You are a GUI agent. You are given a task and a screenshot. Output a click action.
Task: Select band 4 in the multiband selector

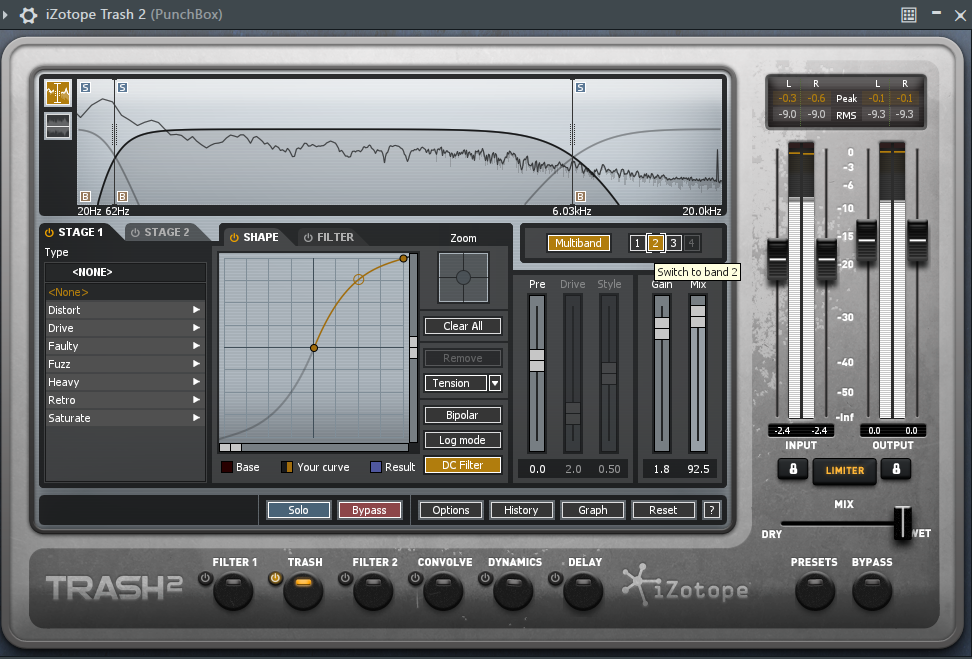point(691,243)
